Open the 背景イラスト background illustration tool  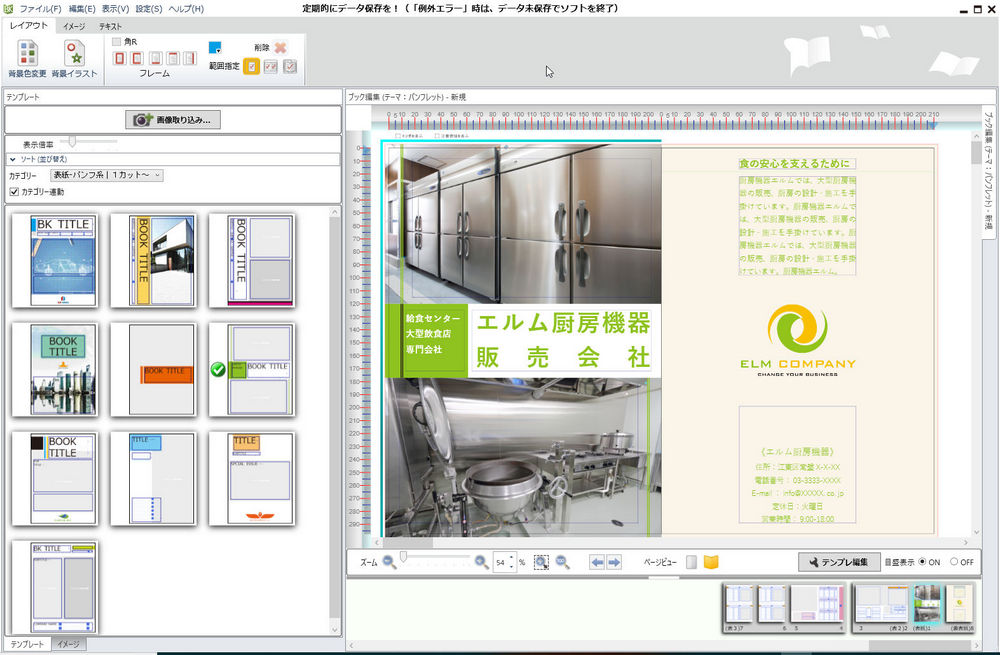75,55
